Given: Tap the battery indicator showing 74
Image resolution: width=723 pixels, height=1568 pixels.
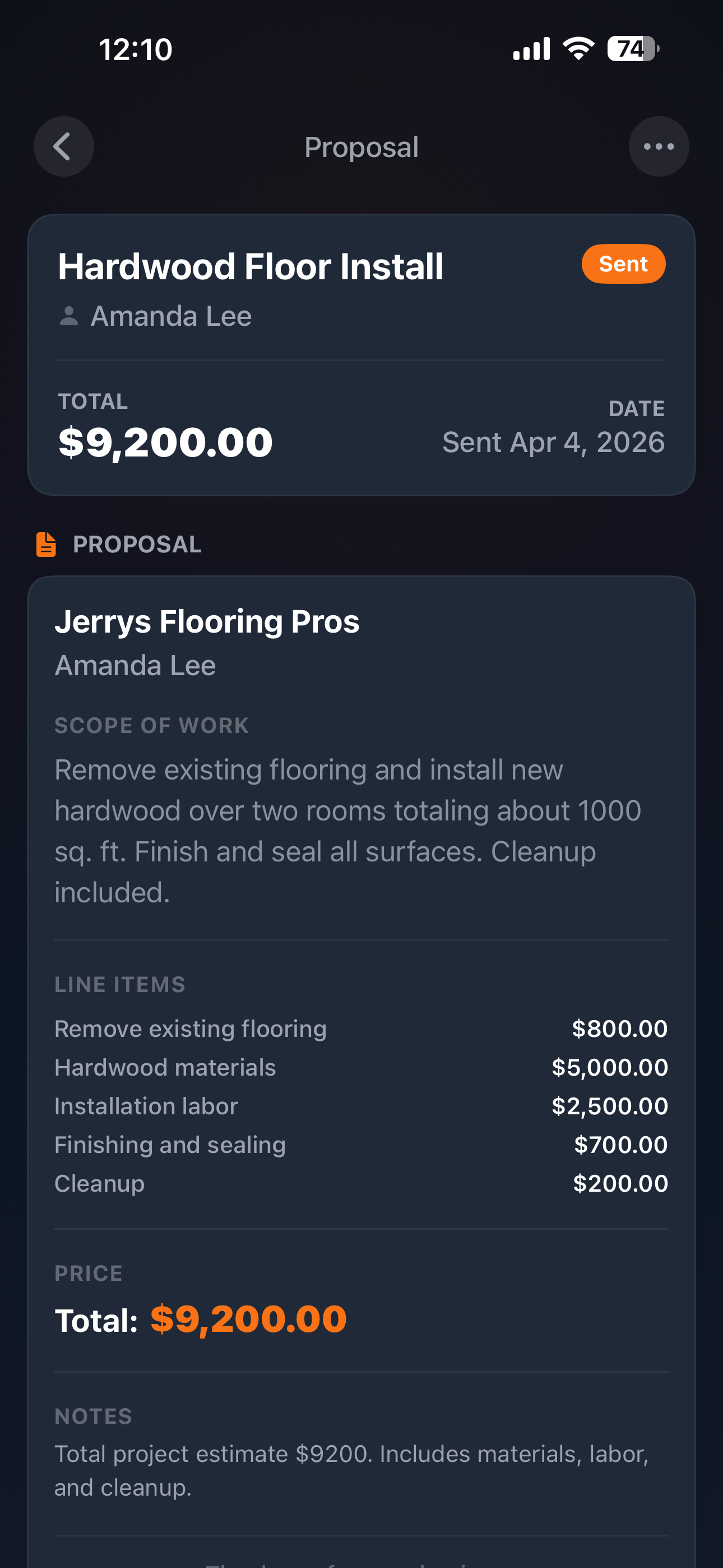Looking at the screenshot, I should pos(632,49).
